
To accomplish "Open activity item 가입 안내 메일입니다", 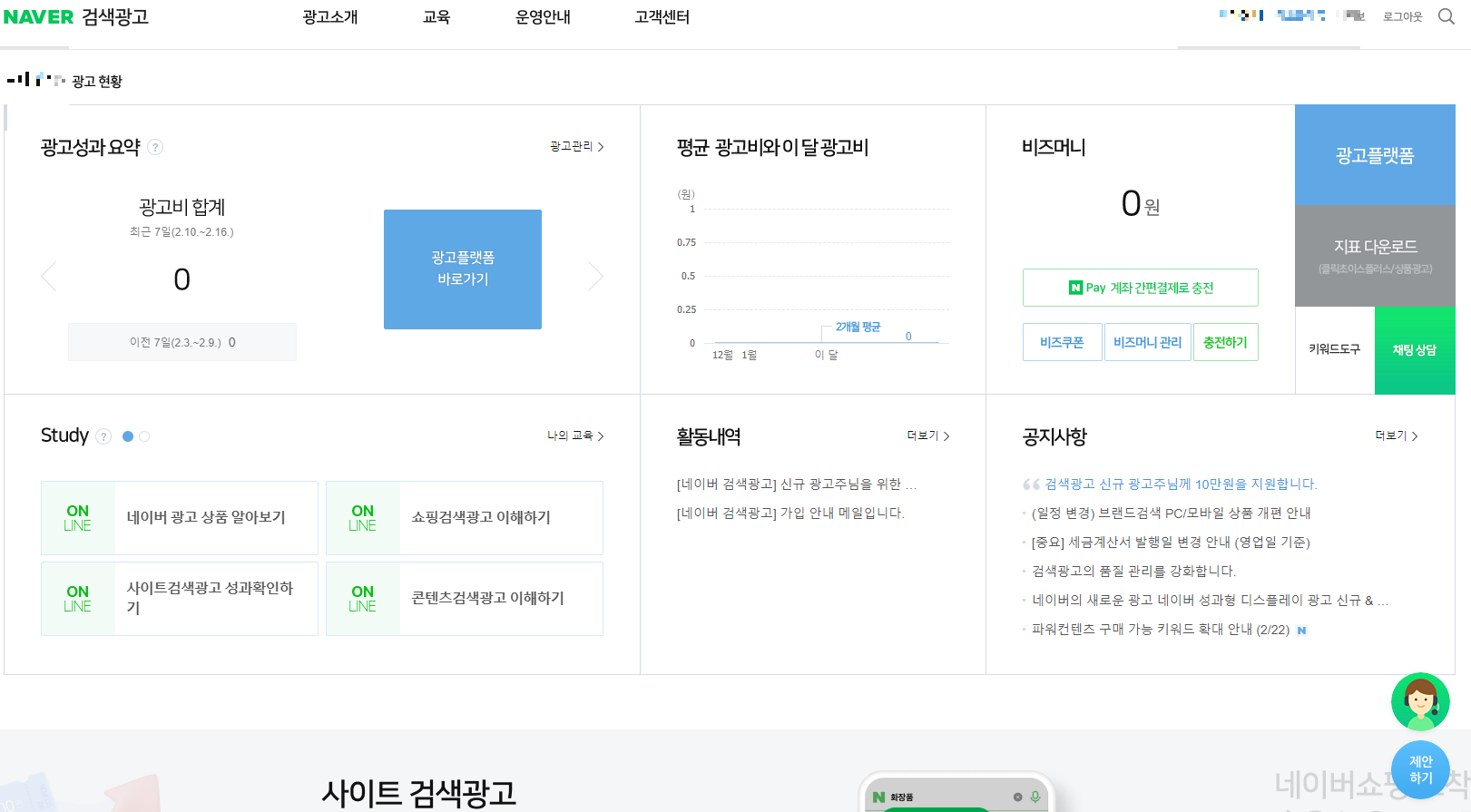I will point(790,513).
